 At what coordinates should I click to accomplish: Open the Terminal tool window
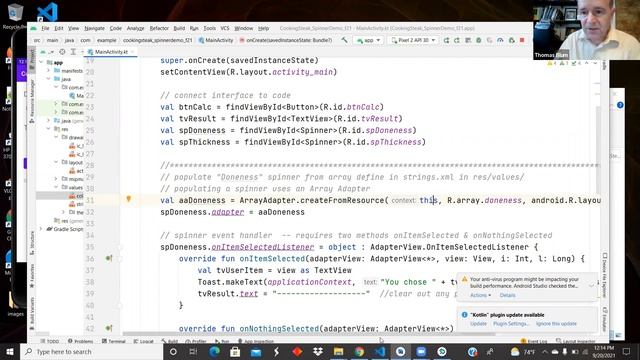114,341
